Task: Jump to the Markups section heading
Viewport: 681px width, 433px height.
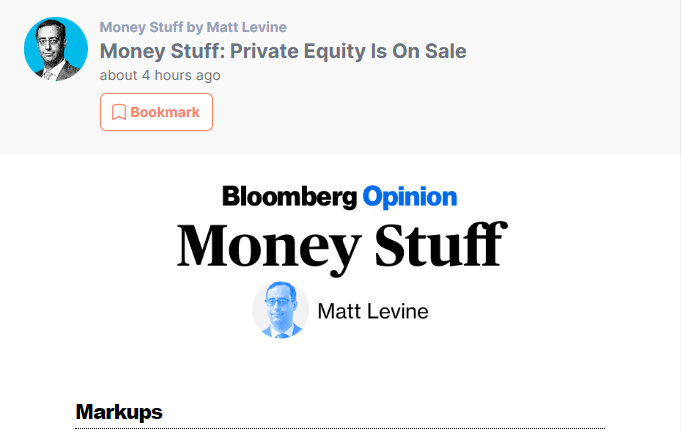Action: click(x=119, y=412)
